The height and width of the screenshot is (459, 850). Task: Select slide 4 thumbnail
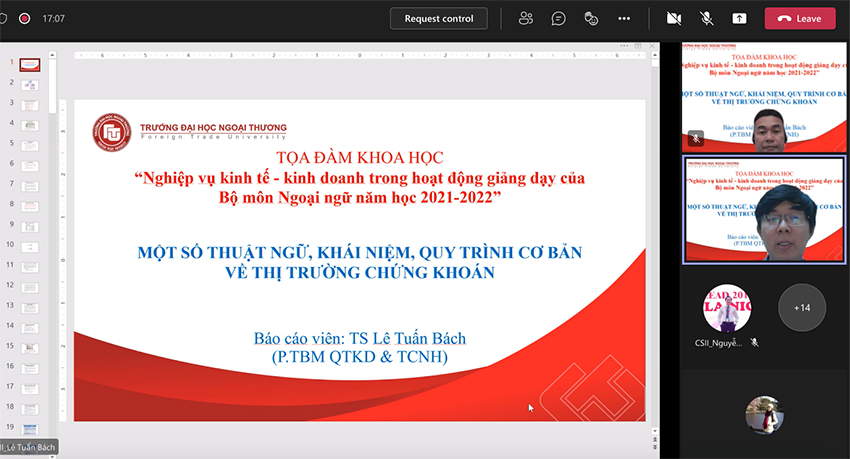point(30,126)
